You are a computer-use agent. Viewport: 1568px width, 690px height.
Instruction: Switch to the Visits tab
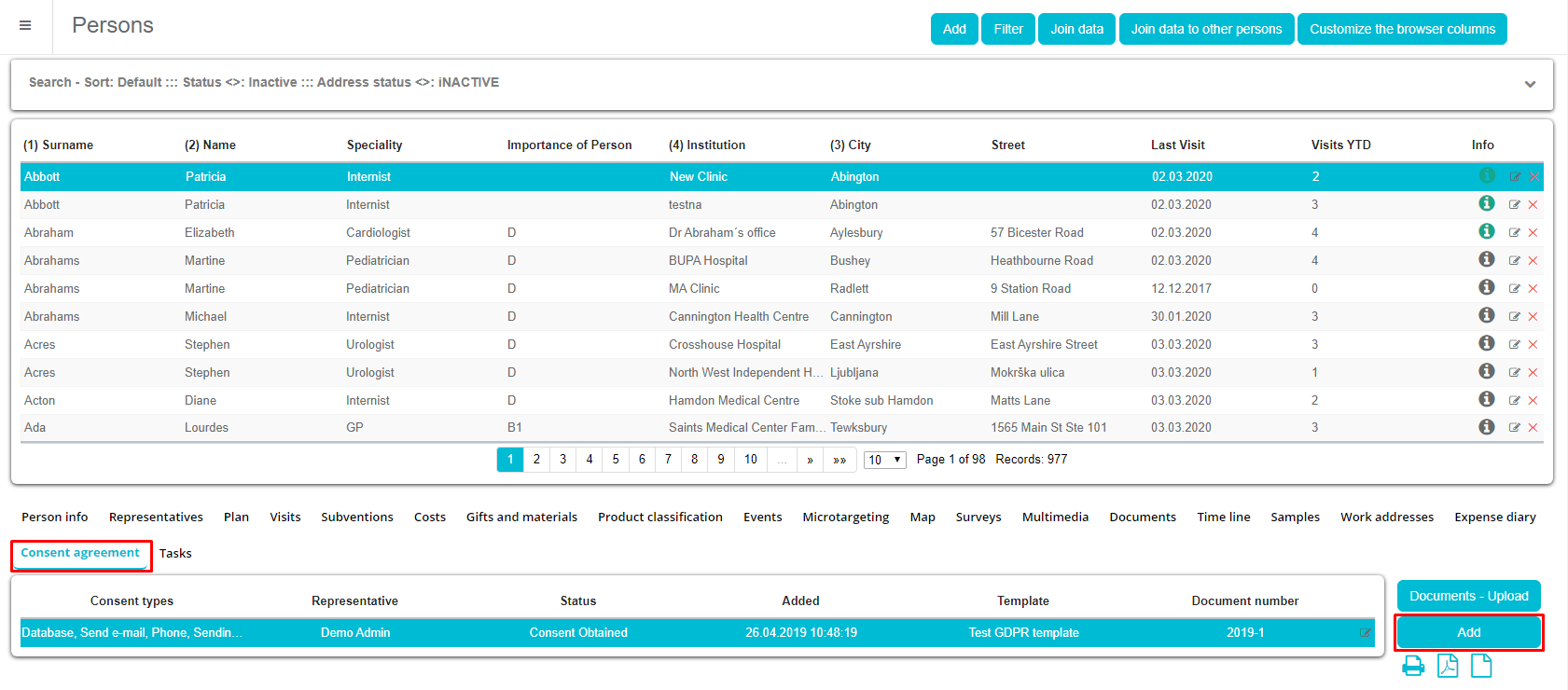[285, 517]
